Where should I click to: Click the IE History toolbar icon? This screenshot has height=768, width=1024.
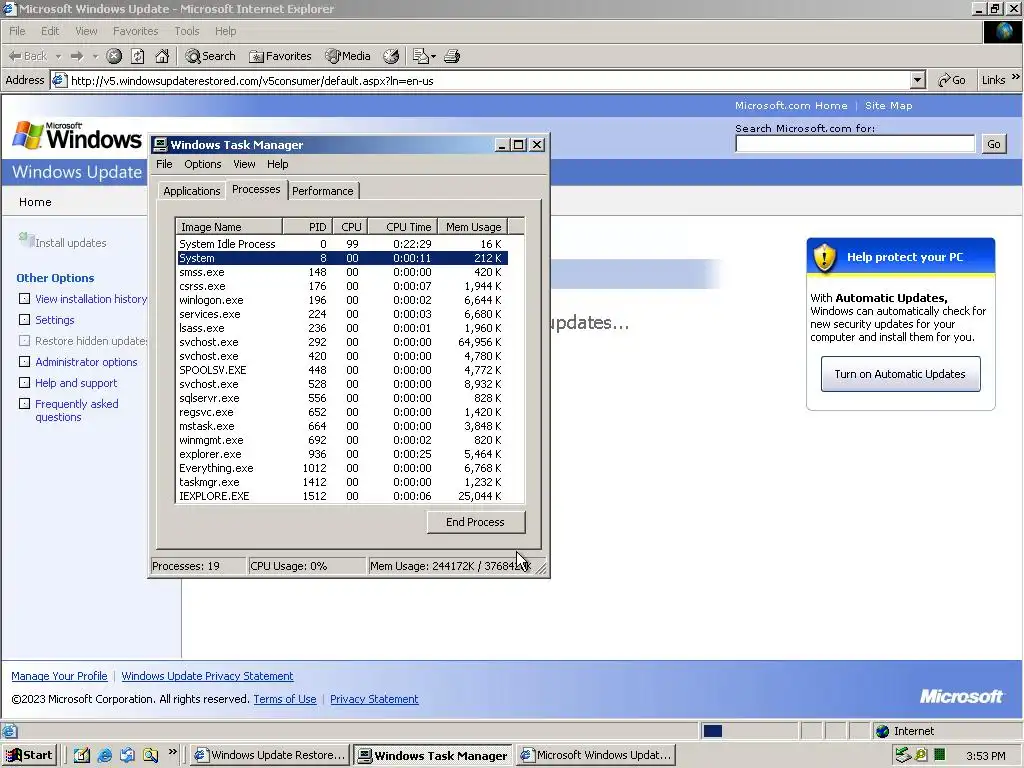coord(391,56)
